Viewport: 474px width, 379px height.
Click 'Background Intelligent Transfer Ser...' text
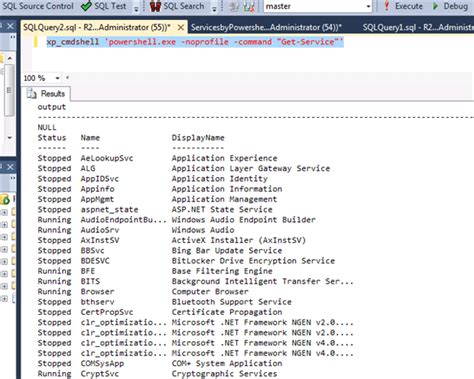tap(262, 281)
